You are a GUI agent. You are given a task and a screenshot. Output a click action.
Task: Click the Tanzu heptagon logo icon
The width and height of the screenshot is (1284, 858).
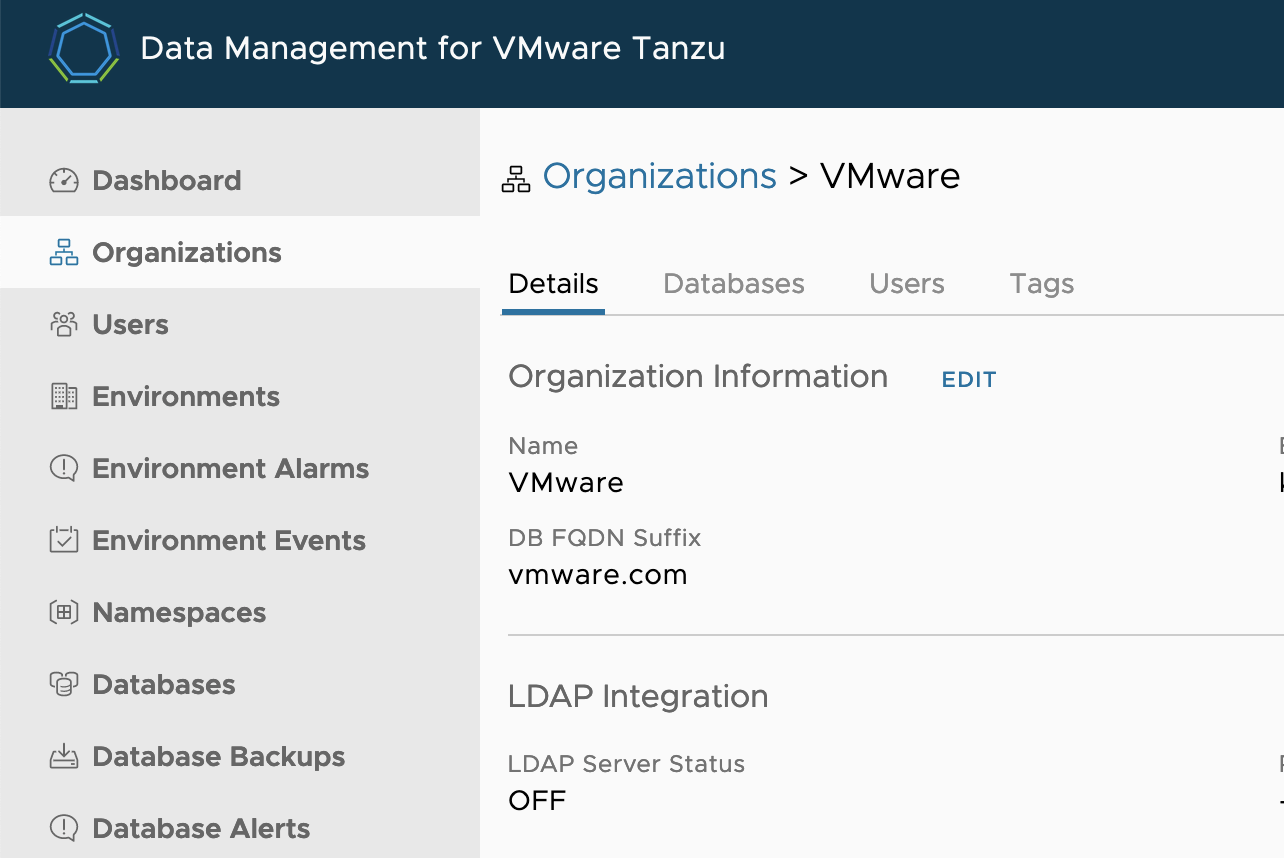[x=84, y=48]
